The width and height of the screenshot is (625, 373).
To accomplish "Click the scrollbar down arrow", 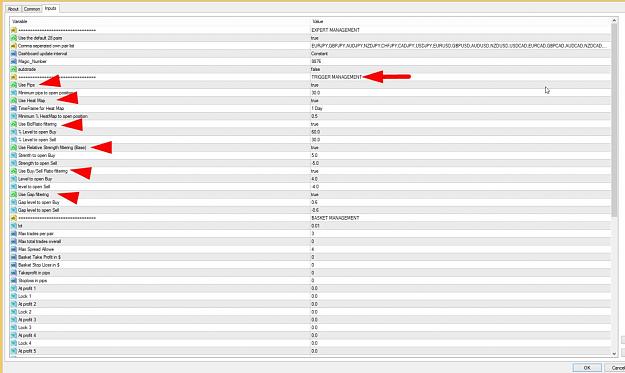I will 614,353.
